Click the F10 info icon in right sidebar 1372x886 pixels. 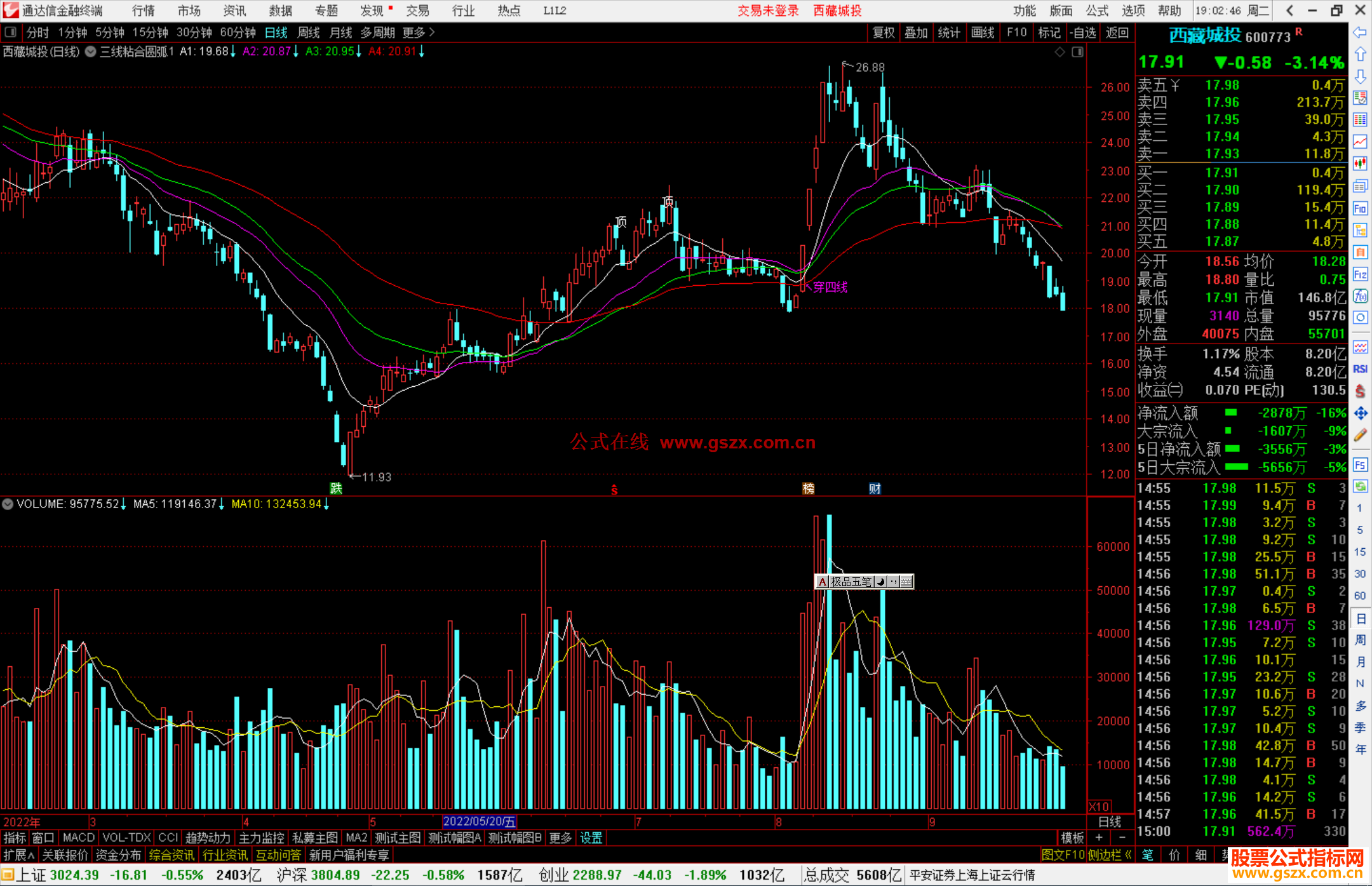[x=1360, y=208]
